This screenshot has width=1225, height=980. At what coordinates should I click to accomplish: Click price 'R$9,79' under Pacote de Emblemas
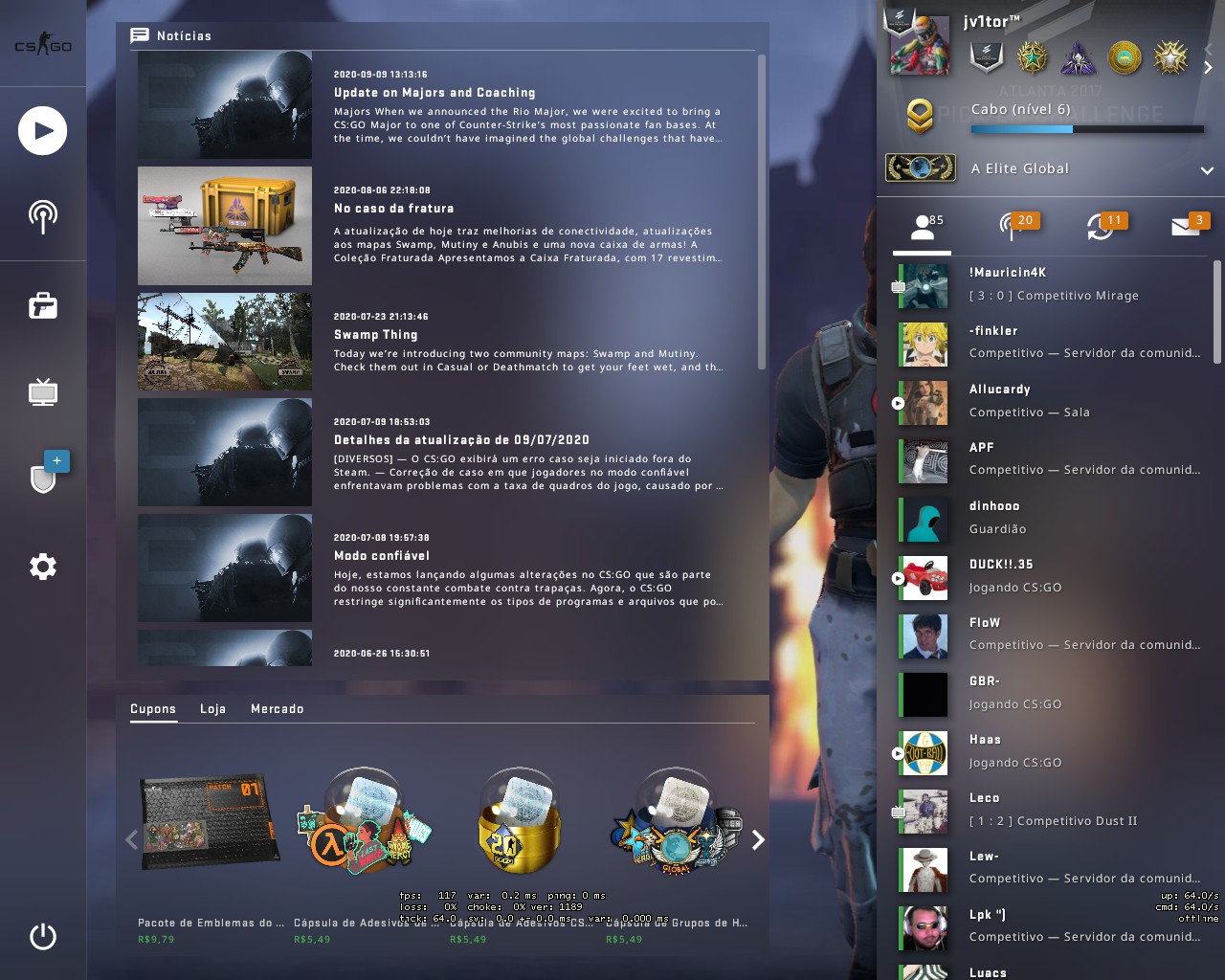pos(156,940)
